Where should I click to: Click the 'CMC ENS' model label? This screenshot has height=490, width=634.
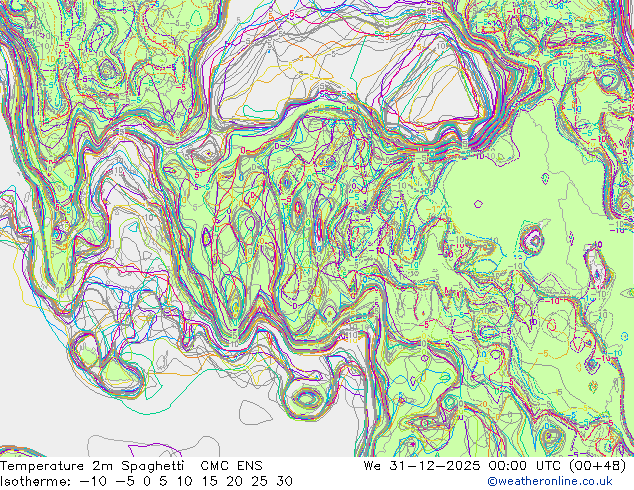click(x=231, y=466)
